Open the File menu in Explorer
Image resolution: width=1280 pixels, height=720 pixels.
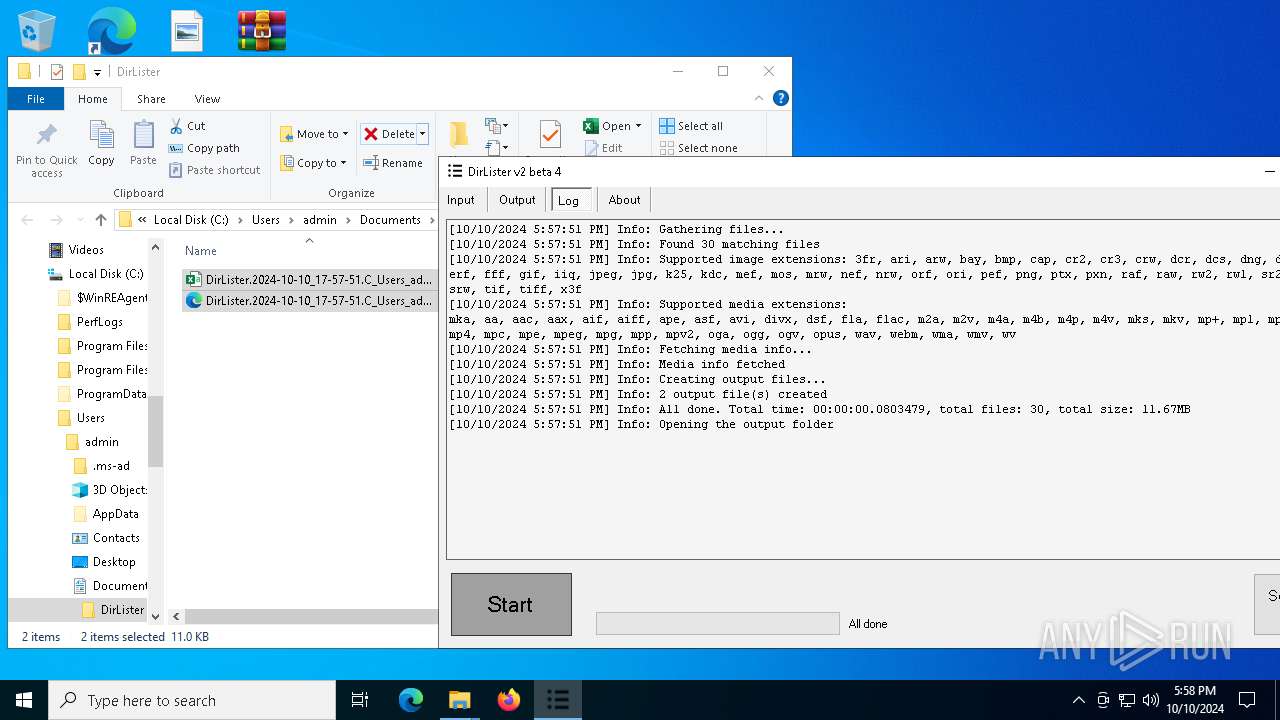(36, 99)
